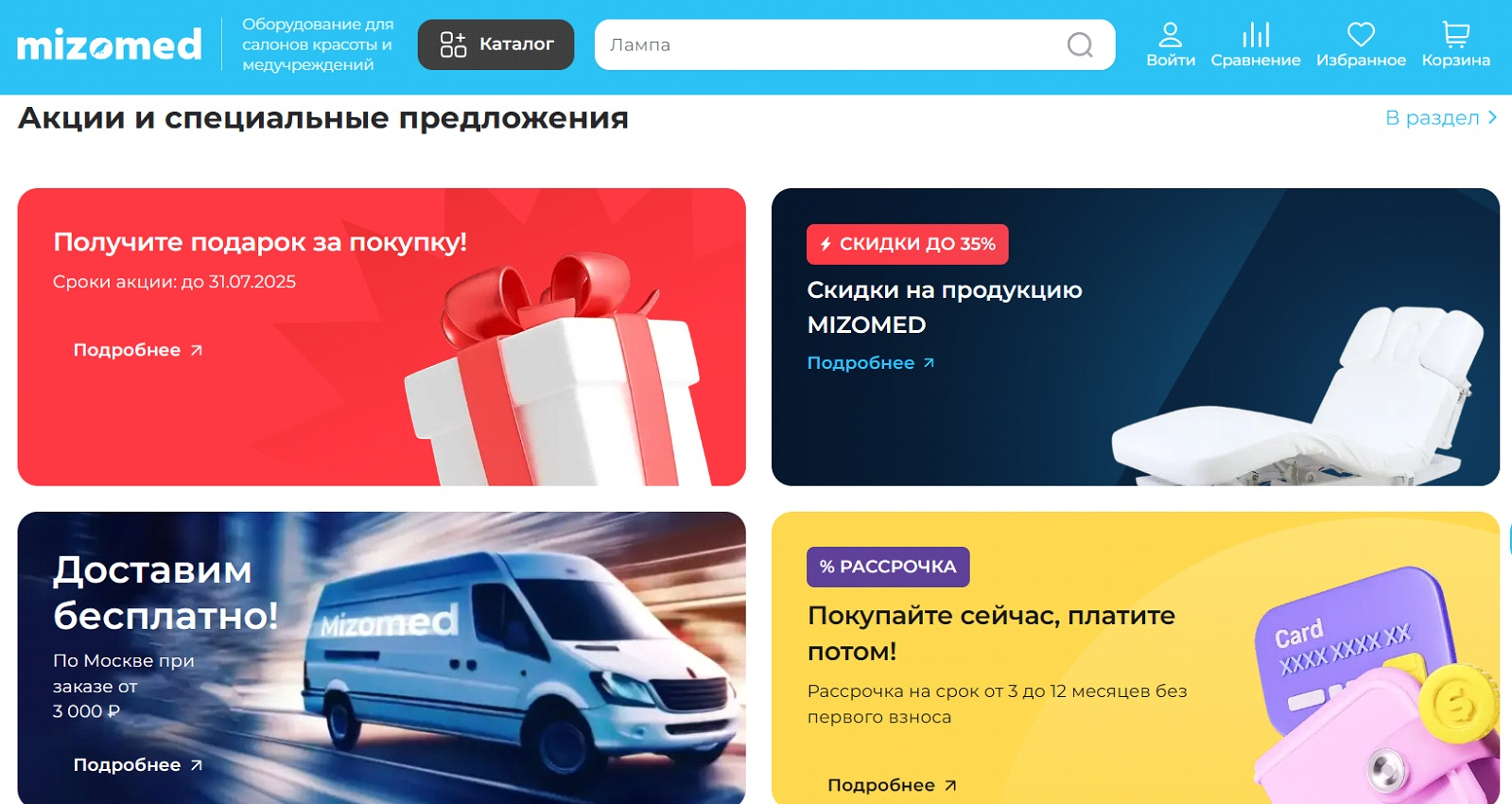Go to В раздел link

pos(1432,117)
